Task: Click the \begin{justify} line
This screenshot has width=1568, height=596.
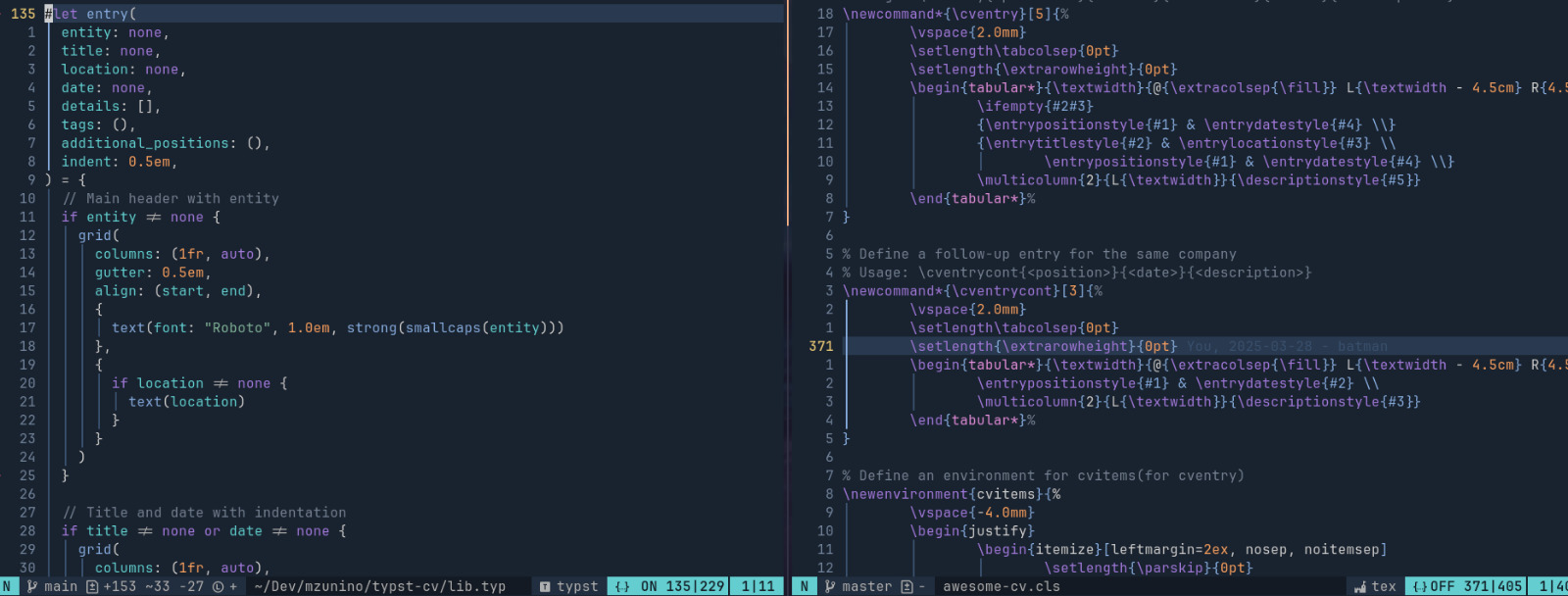Action: [x=972, y=531]
